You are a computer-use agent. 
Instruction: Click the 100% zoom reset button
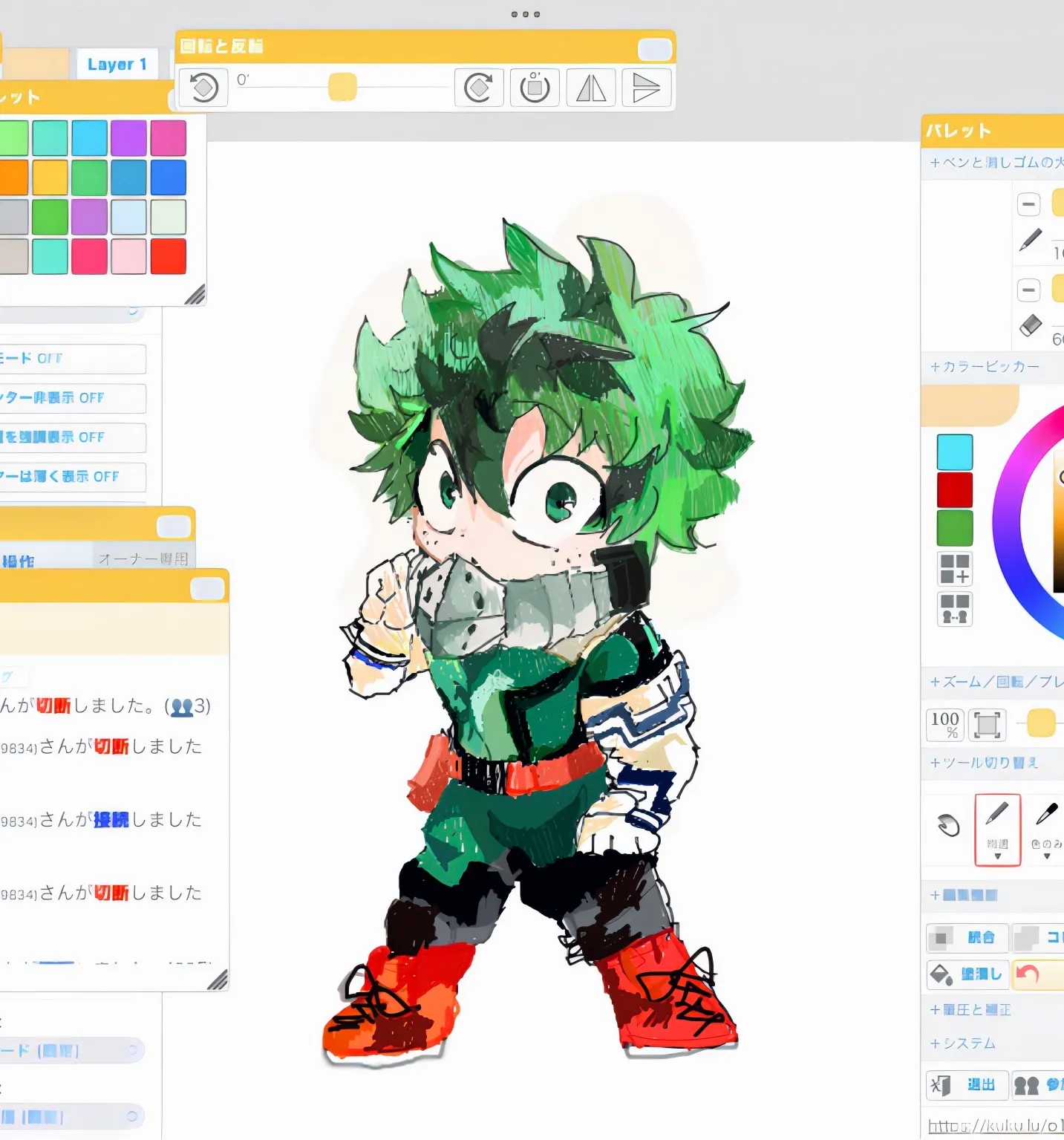(944, 724)
